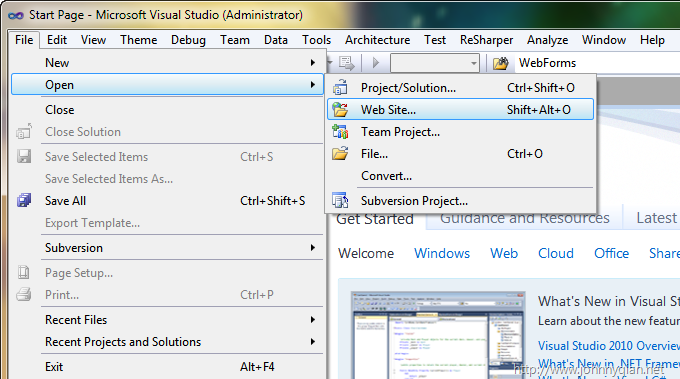Click the Team Project icon

tap(340, 132)
